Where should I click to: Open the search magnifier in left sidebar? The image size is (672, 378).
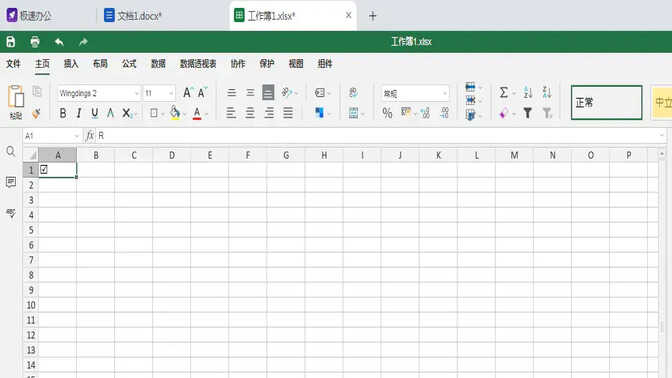coord(11,151)
